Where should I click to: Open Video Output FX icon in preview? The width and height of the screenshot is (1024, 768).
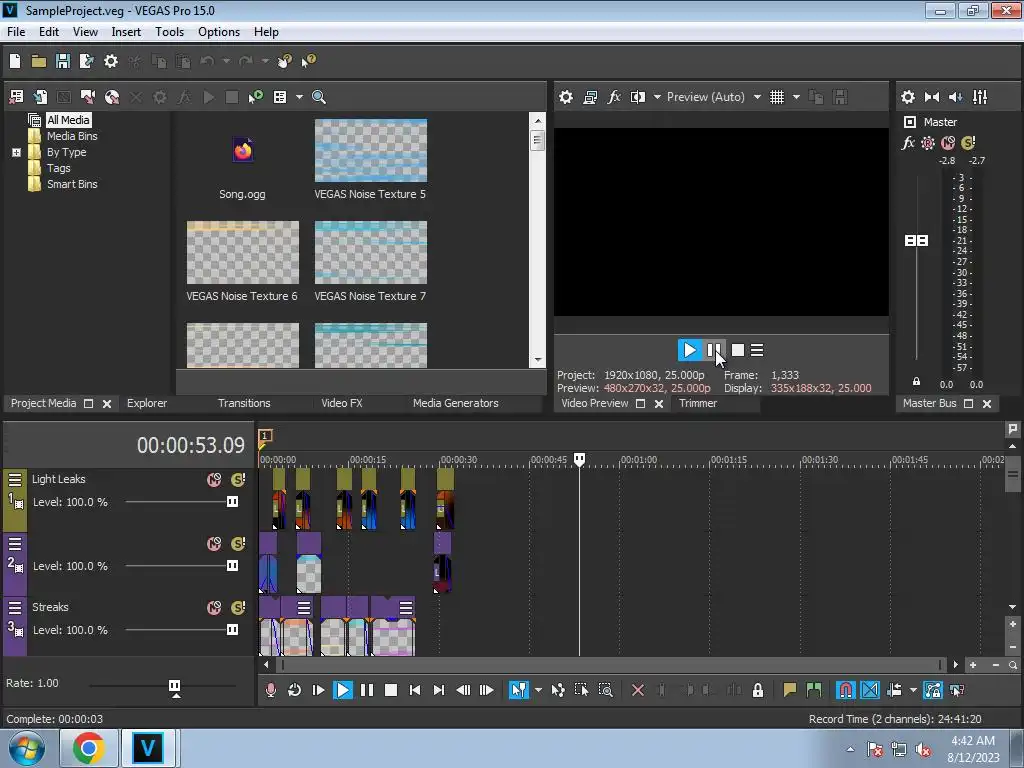[614, 97]
